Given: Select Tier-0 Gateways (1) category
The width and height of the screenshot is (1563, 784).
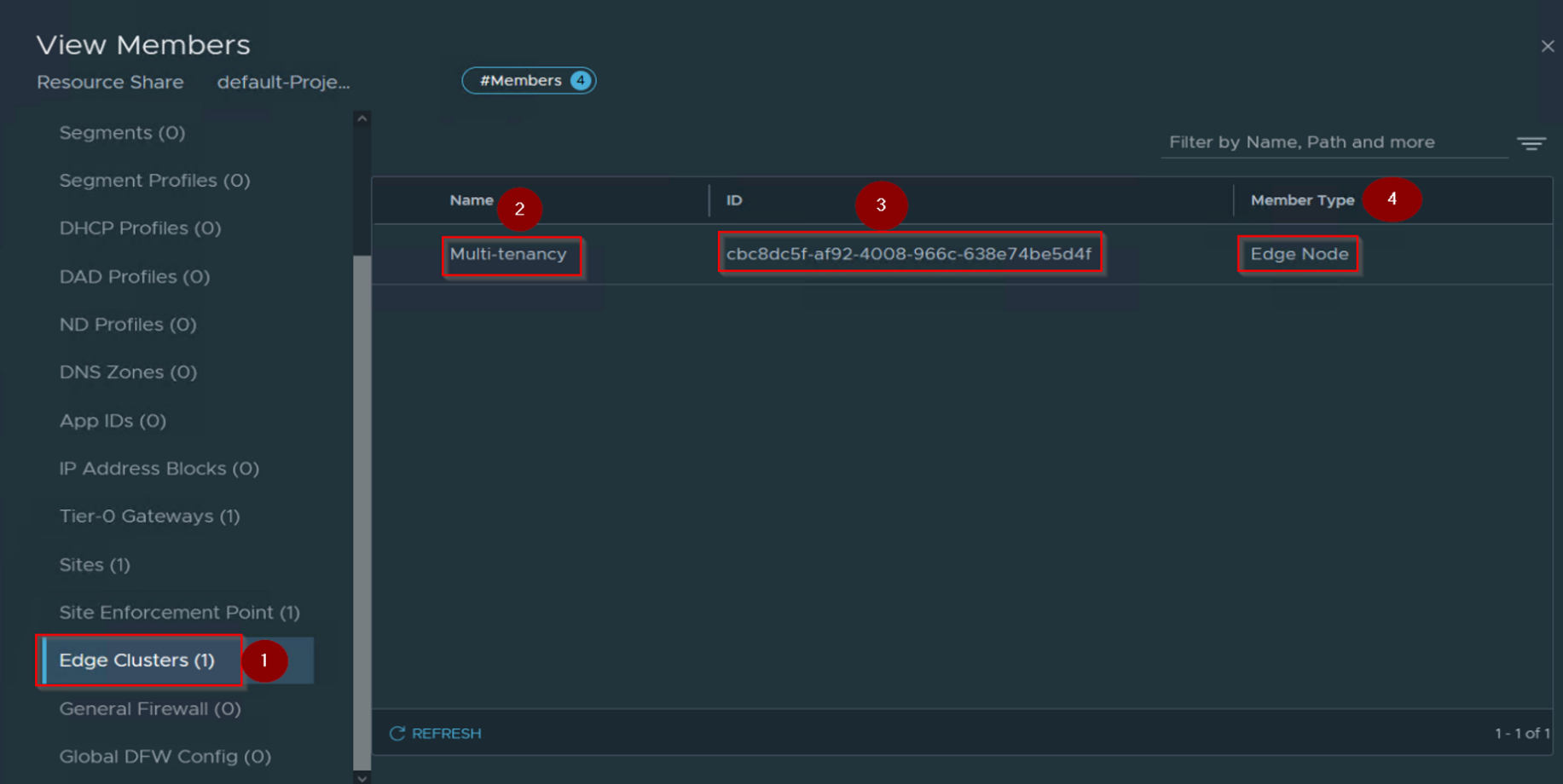Looking at the screenshot, I should (149, 516).
